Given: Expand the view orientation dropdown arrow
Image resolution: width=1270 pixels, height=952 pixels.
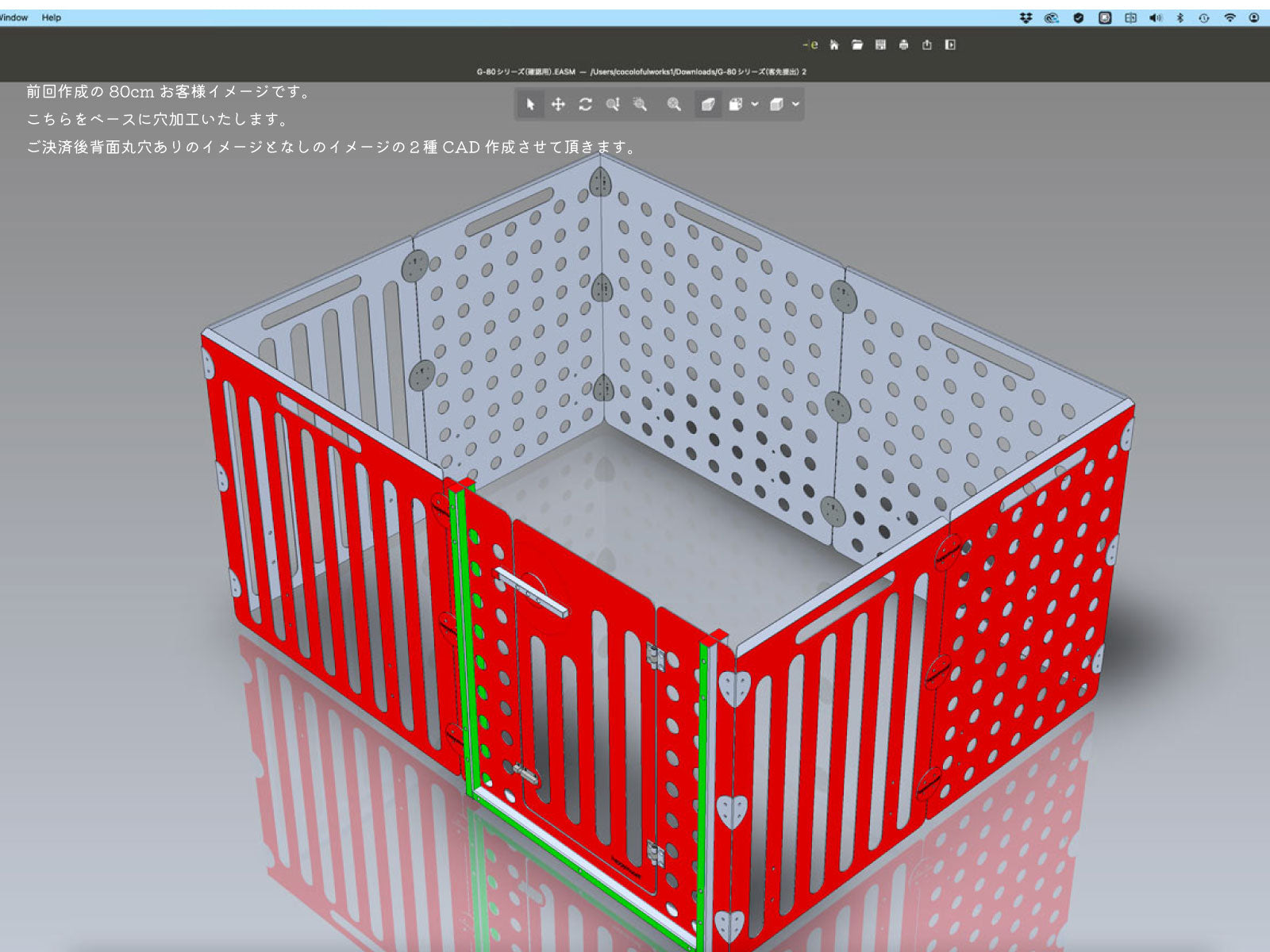Looking at the screenshot, I should (755, 105).
